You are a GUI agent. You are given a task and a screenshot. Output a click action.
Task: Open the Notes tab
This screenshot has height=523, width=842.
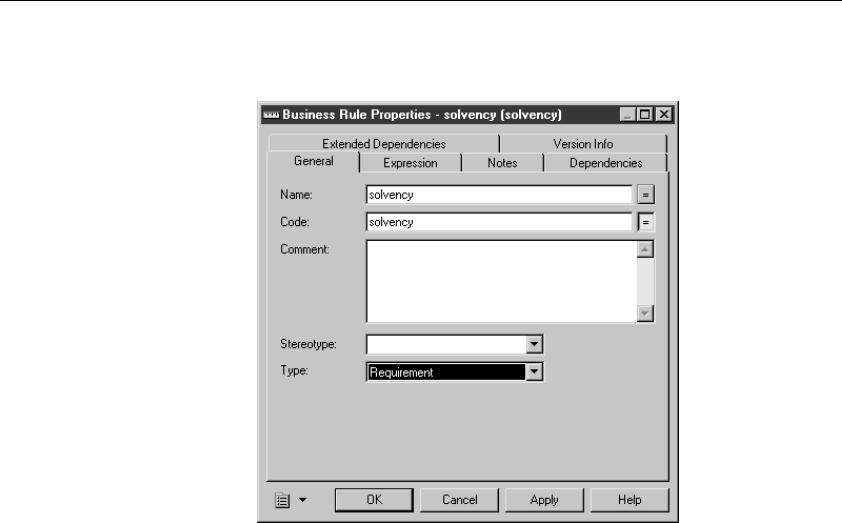click(503, 163)
